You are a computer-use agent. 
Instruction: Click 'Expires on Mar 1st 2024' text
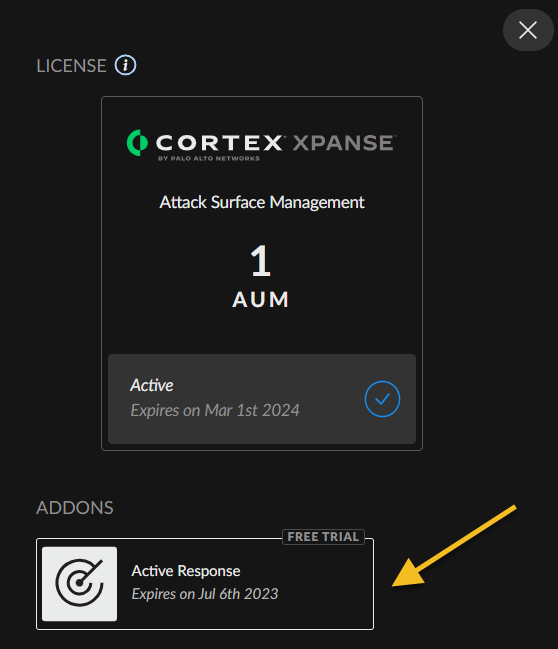click(215, 411)
